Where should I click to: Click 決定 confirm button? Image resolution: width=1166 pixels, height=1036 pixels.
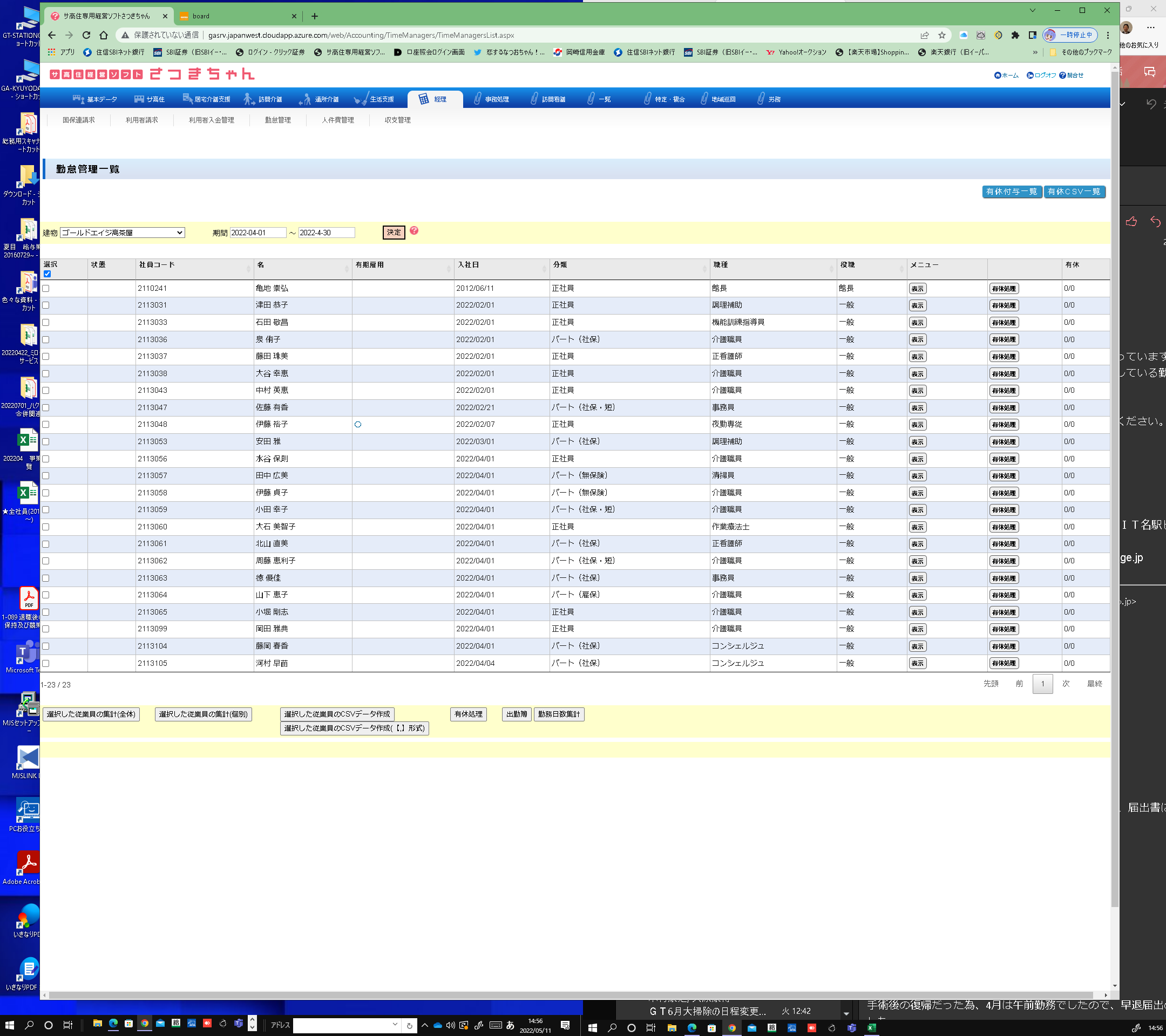[x=394, y=233]
